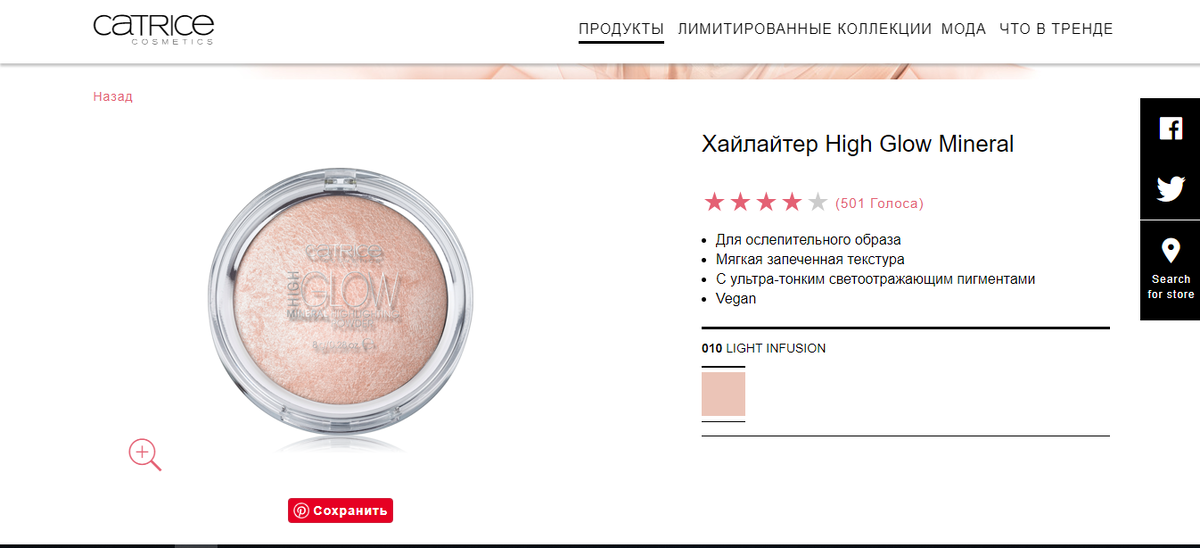
Task: Click the Сохранить Pinterest button
Action: tap(341, 510)
